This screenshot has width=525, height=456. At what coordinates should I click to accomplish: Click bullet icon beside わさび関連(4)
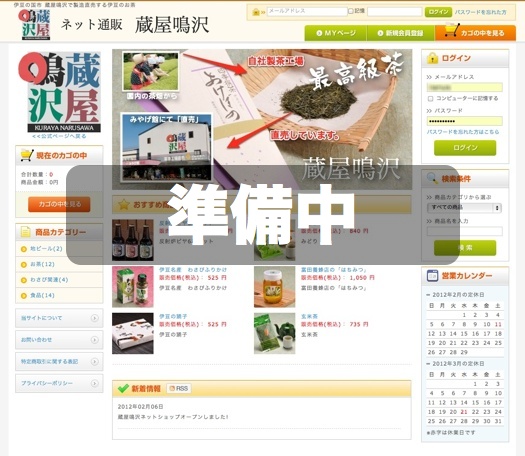click(x=24, y=280)
